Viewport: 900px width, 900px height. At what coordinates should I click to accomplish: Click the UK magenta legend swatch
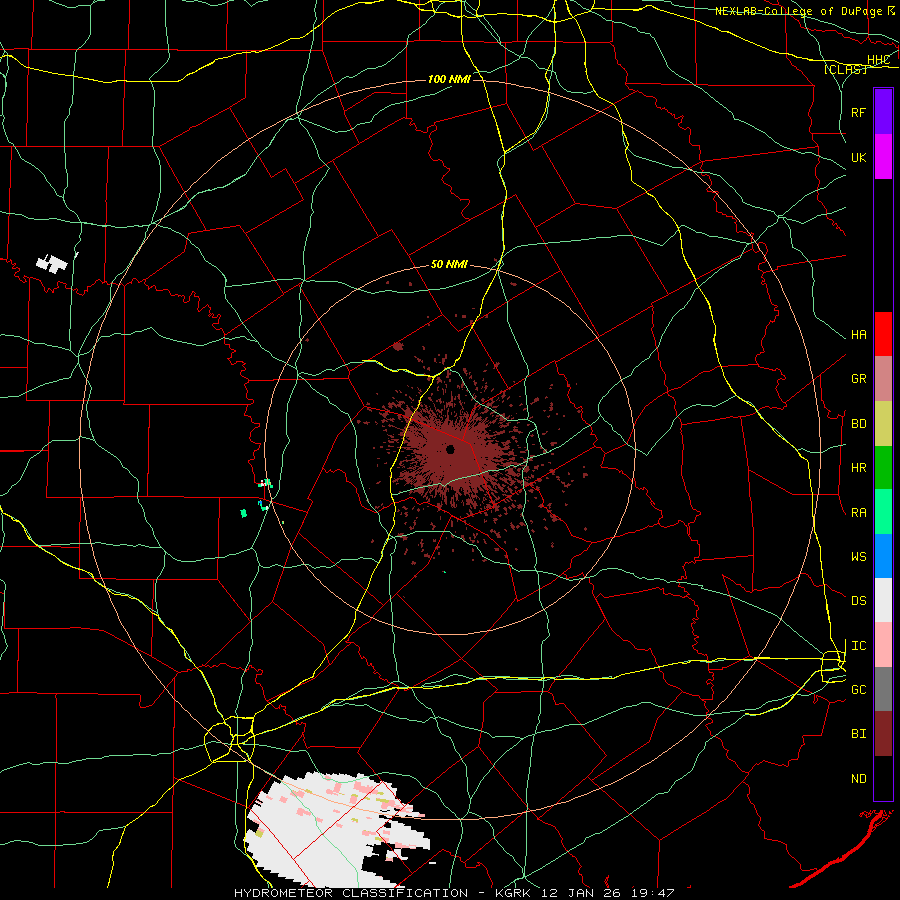pyautogui.click(x=883, y=156)
